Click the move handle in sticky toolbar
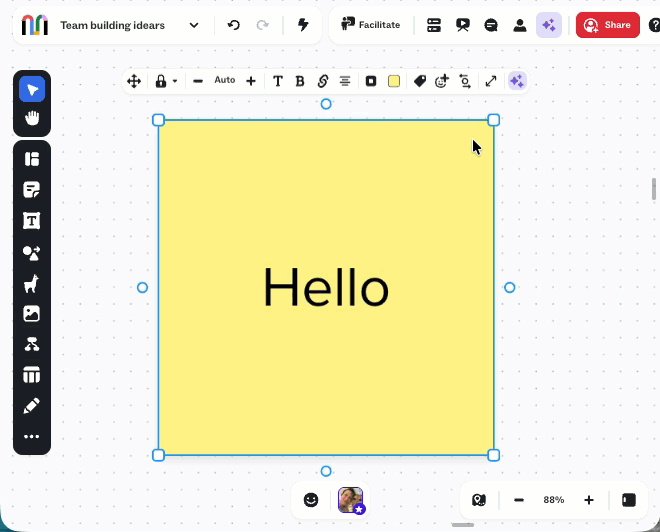660x532 pixels. click(x=134, y=81)
